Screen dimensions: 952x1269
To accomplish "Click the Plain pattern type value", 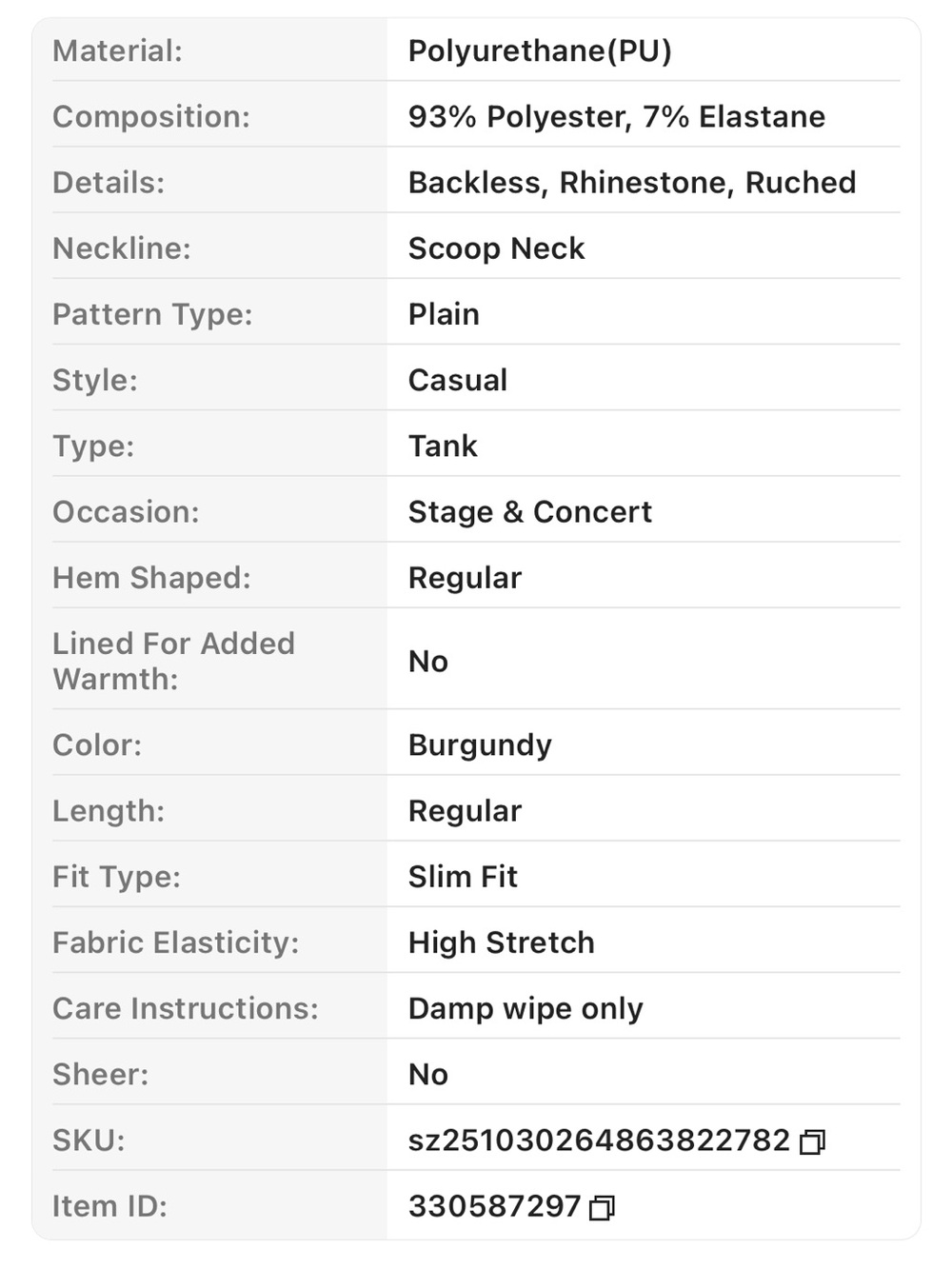I will tap(444, 314).
